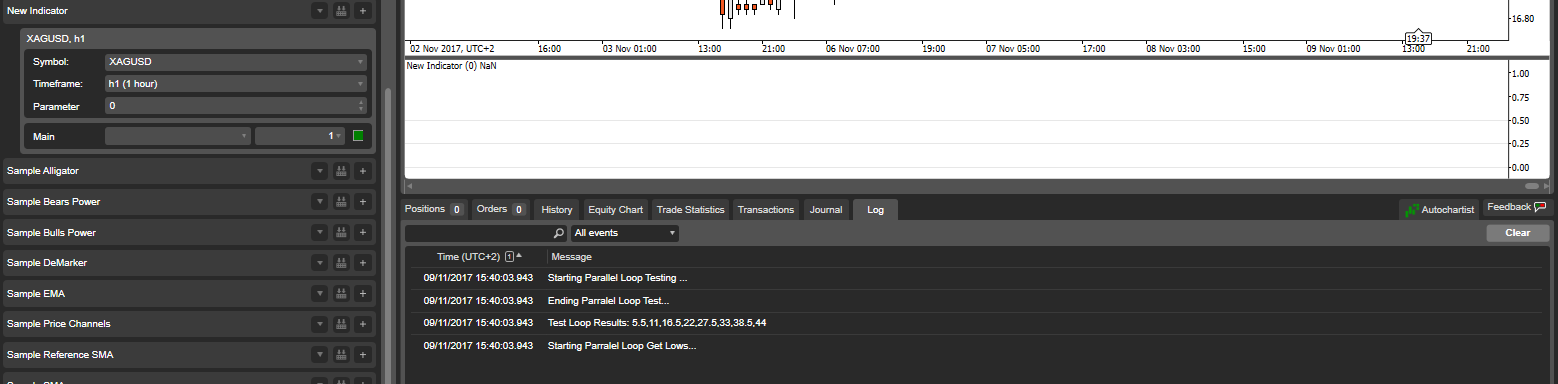Switch to the Positions tab
This screenshot has height=384, width=1558.
pos(434,210)
